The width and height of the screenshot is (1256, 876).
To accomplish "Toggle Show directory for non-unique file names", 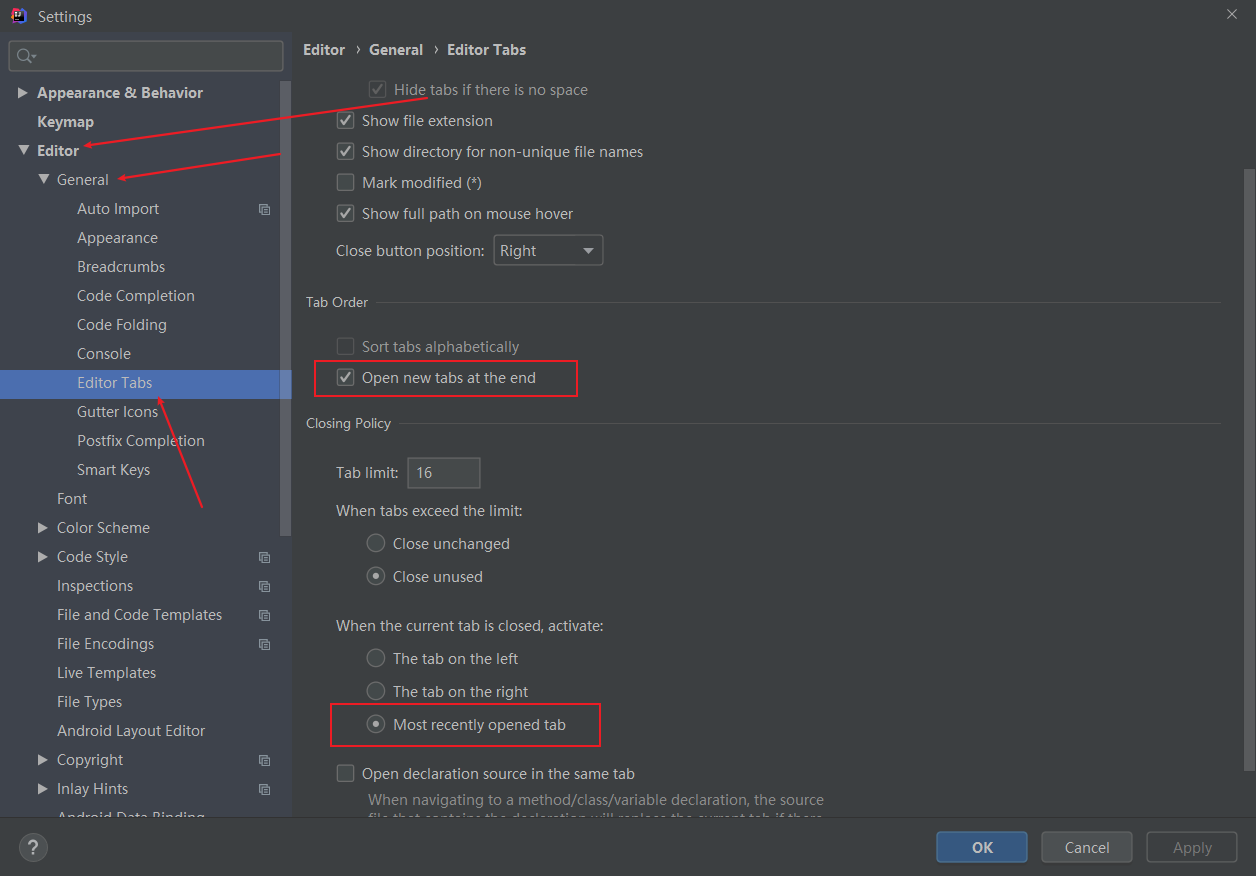I will (x=346, y=151).
